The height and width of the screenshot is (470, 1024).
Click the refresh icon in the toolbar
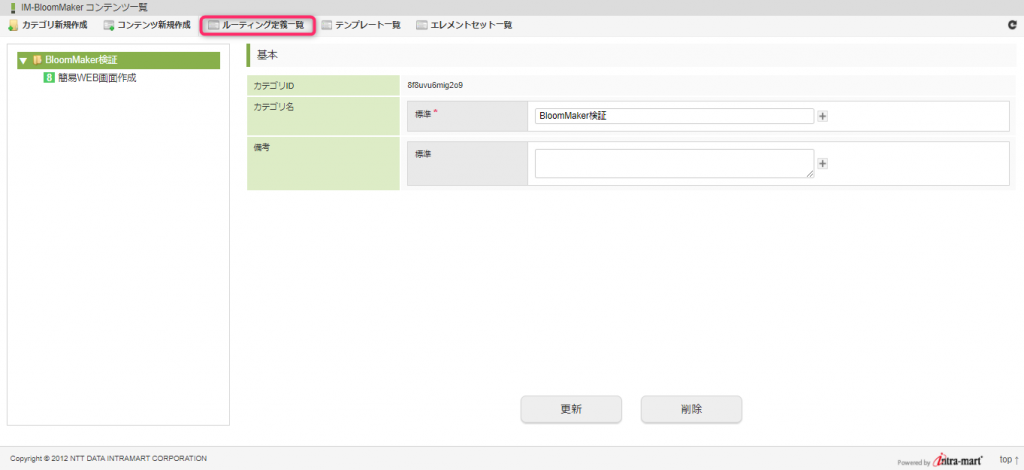(x=1013, y=25)
